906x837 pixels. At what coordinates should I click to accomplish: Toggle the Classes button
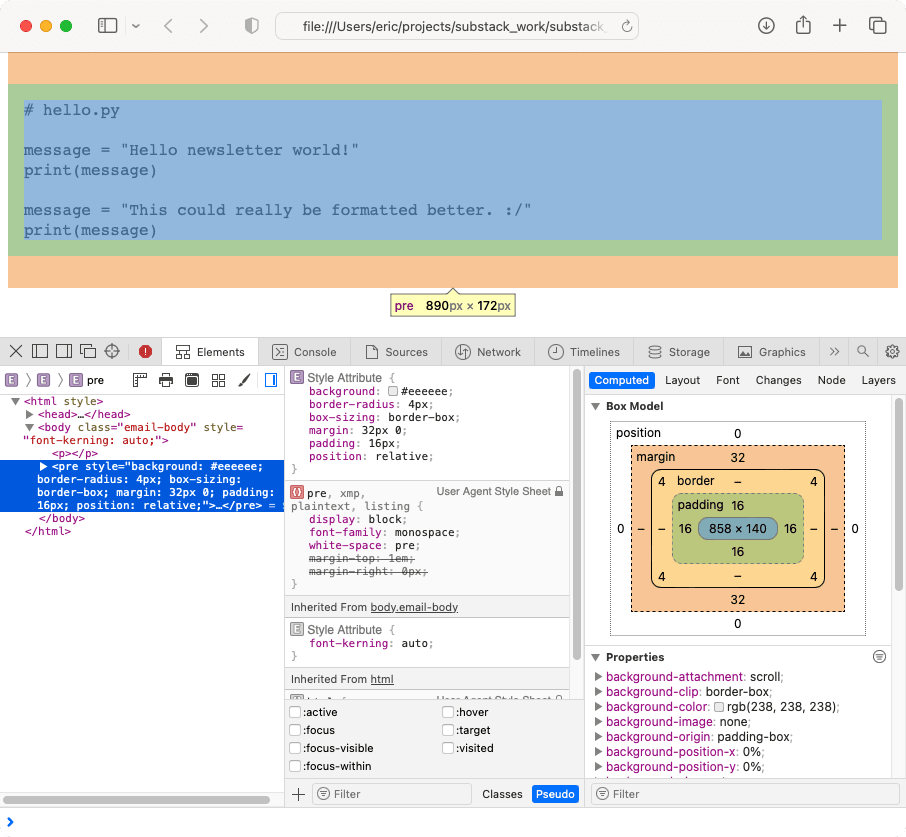[x=502, y=794]
